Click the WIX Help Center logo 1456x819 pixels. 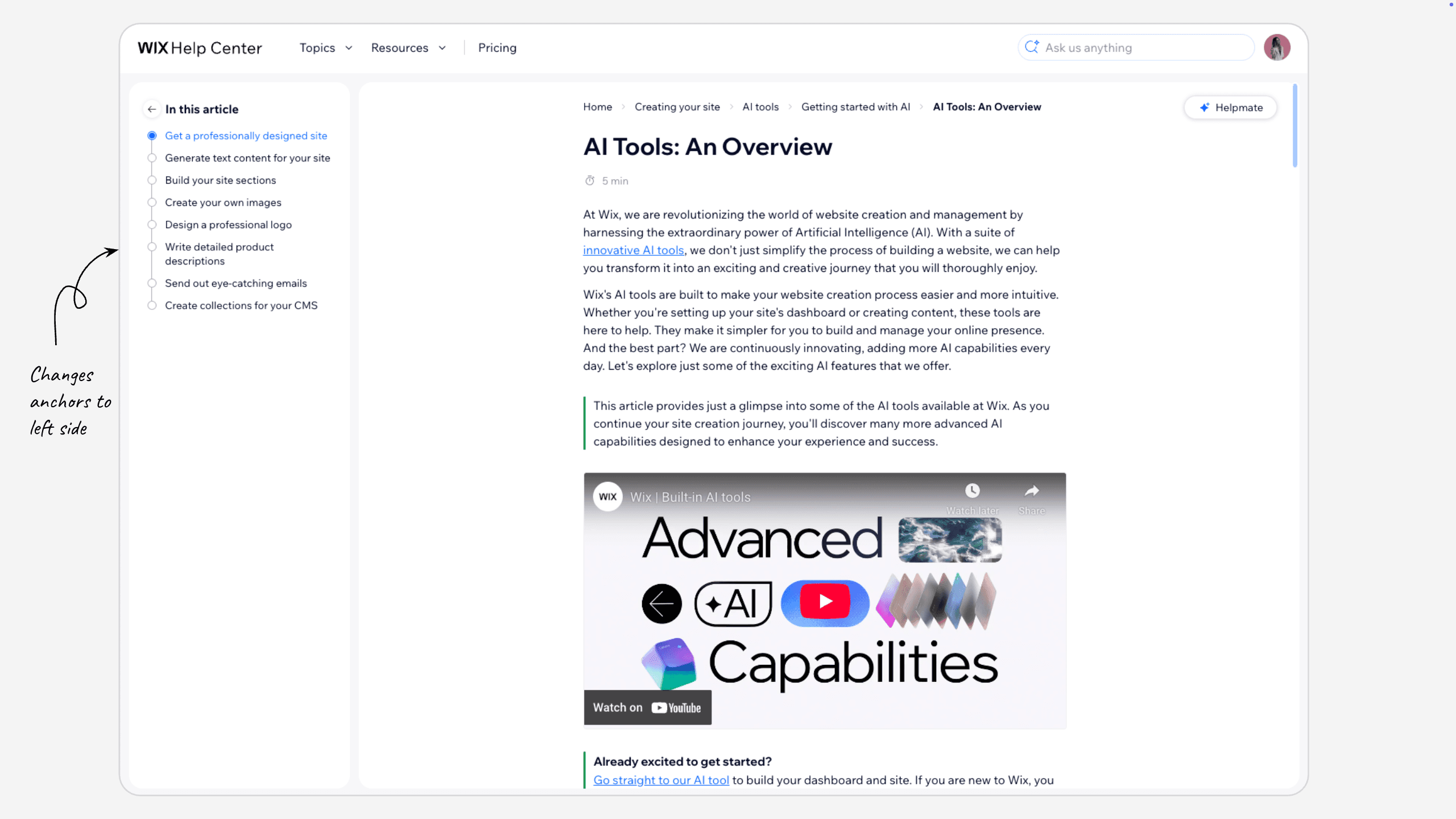[200, 48]
